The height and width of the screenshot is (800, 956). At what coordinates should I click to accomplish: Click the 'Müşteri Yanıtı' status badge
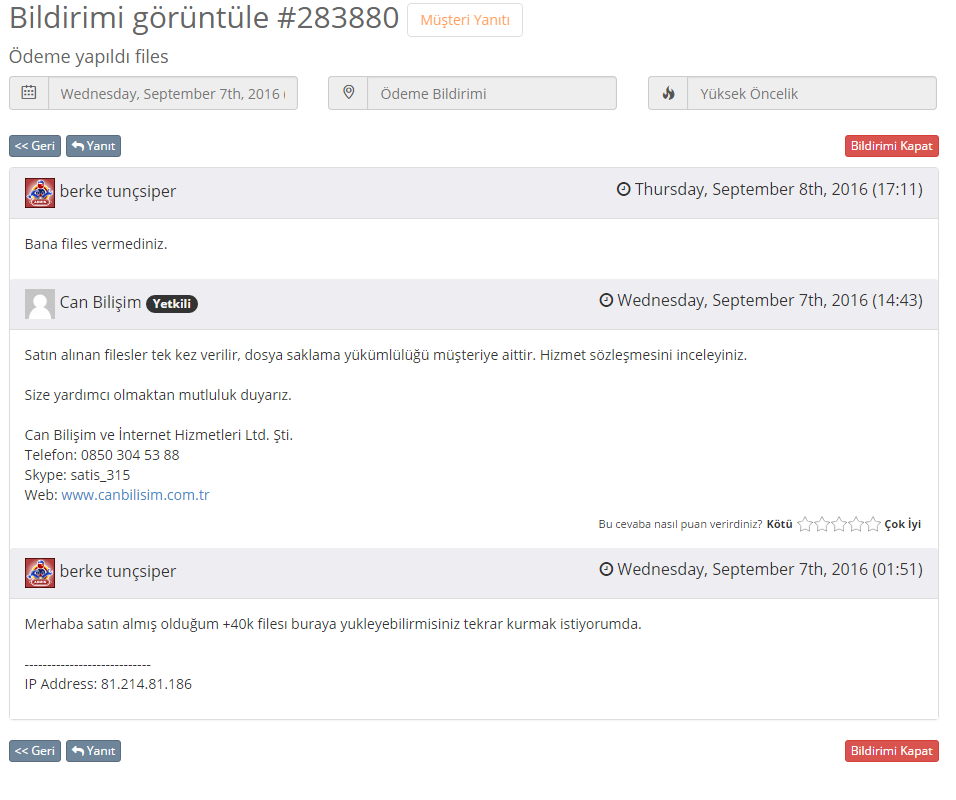click(x=465, y=20)
